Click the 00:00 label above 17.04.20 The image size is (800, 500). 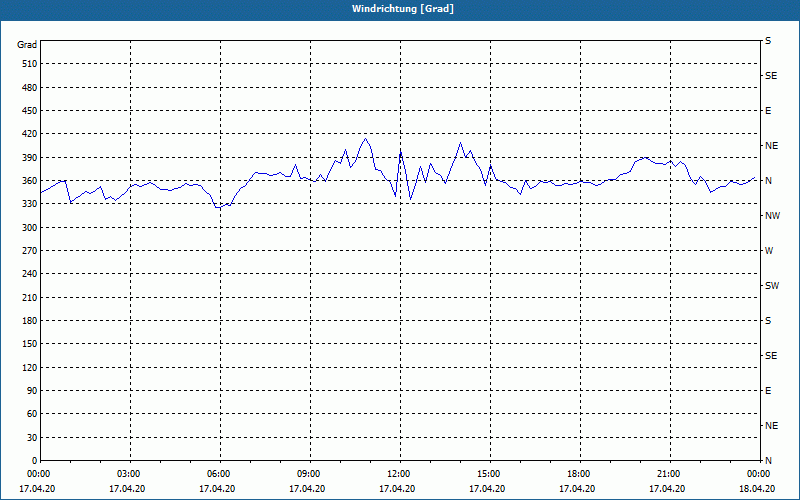[x=38, y=474]
